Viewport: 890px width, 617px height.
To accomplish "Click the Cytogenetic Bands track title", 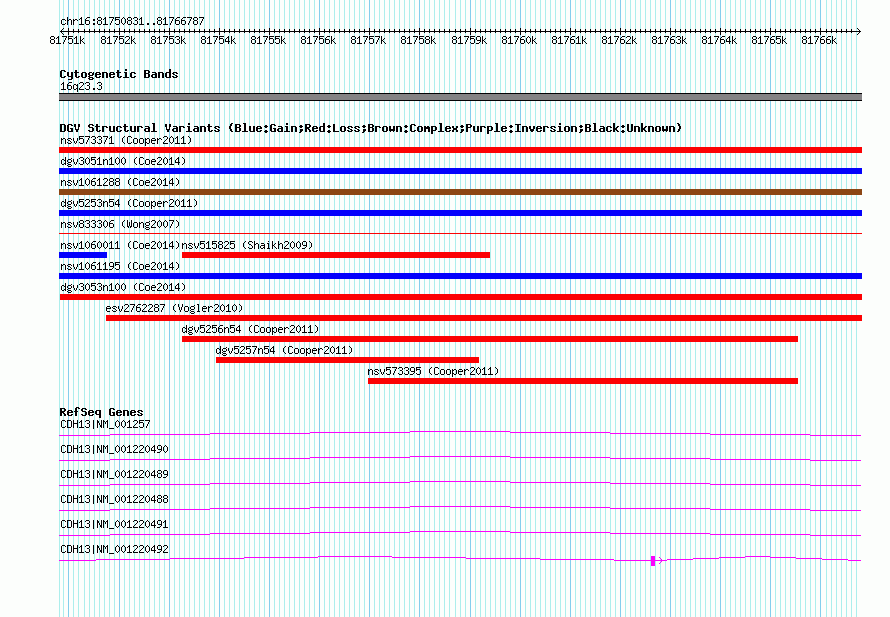I will point(119,74).
